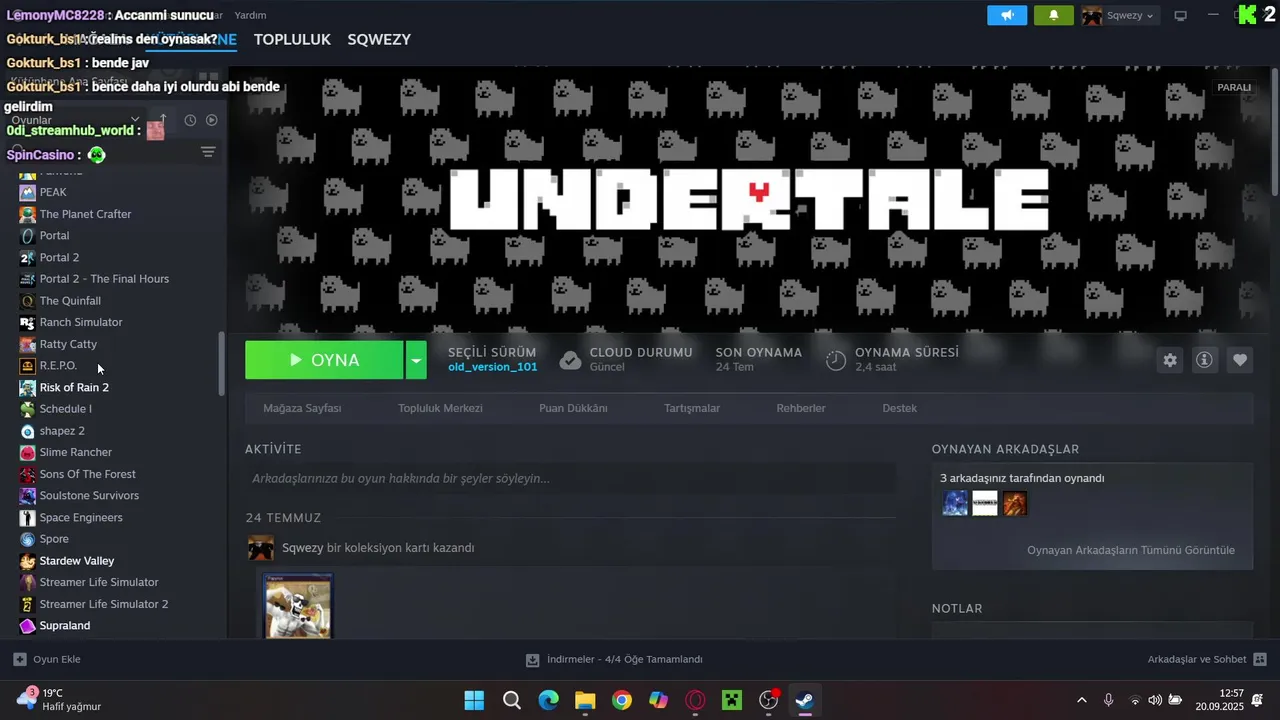Open the Rehberler tab
The width and height of the screenshot is (1280, 720).
pos(801,408)
